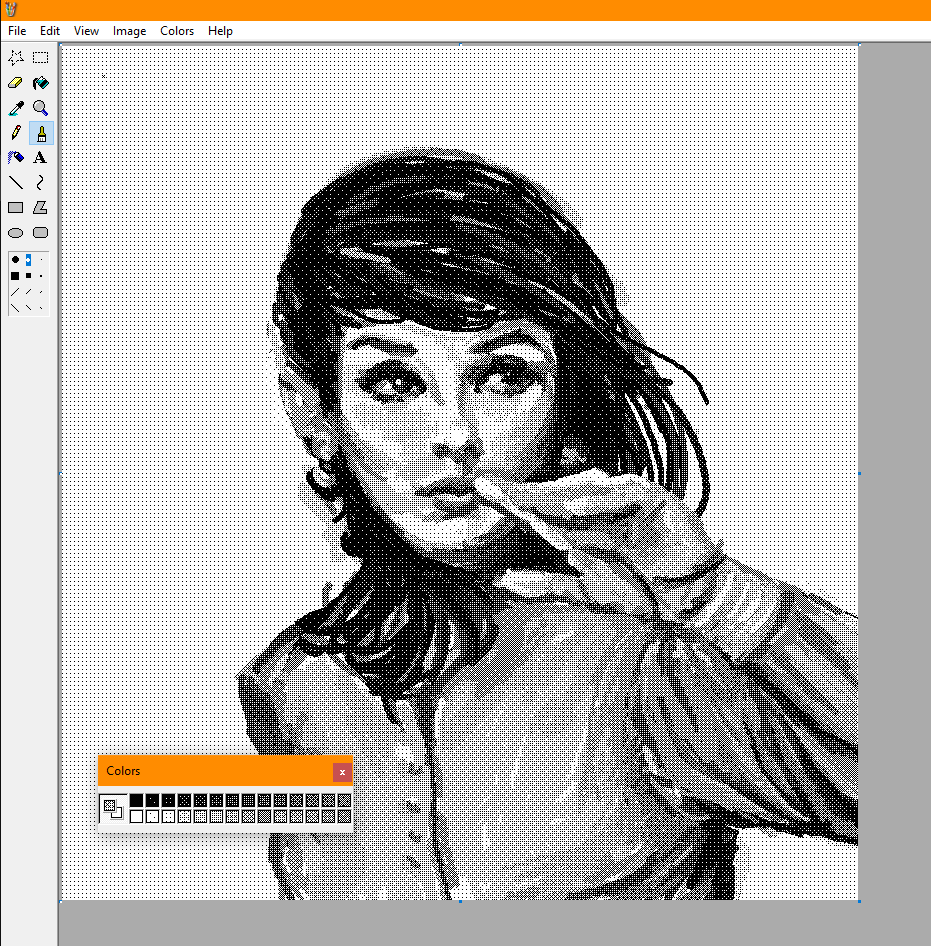Screen dimensions: 931x946
Task: Select the Rectangle shape tool
Action: pyautogui.click(x=16, y=208)
